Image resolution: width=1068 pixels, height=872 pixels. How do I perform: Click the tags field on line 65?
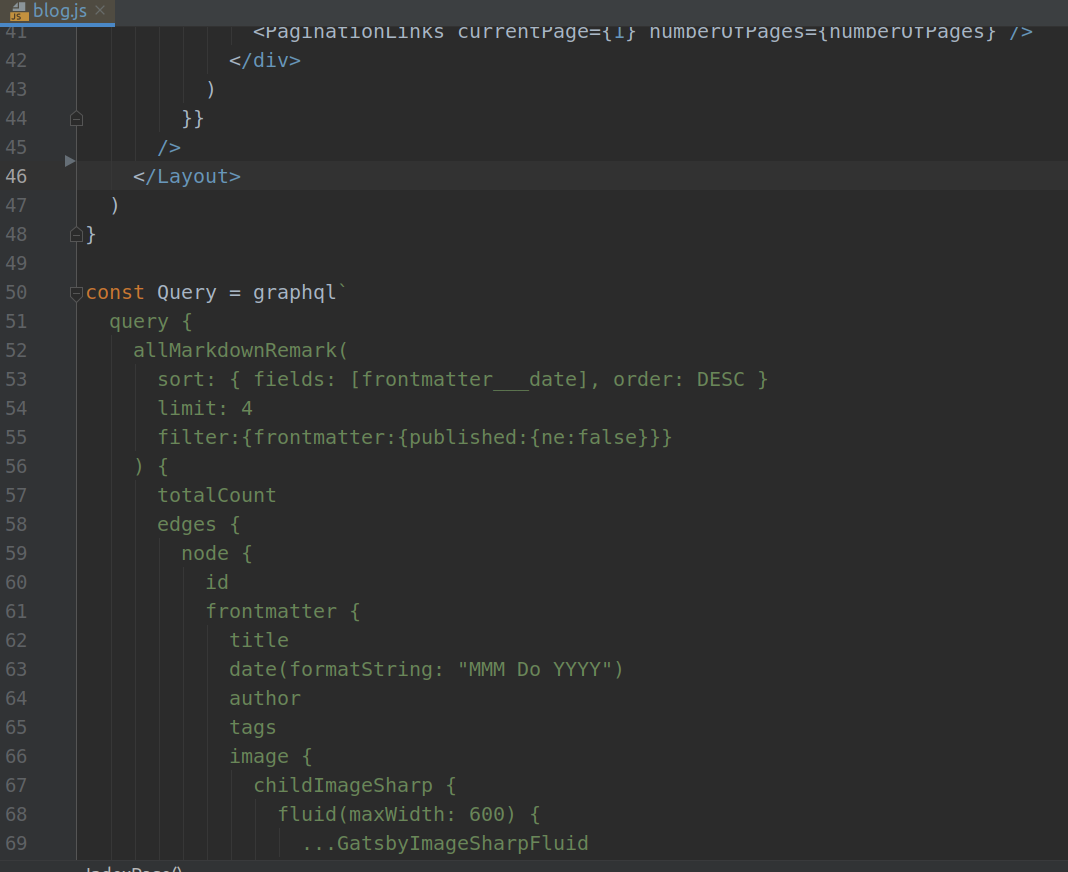tap(253, 728)
